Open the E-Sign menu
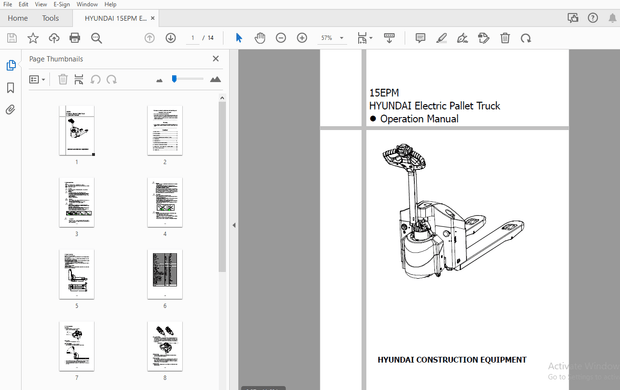 point(62,4)
